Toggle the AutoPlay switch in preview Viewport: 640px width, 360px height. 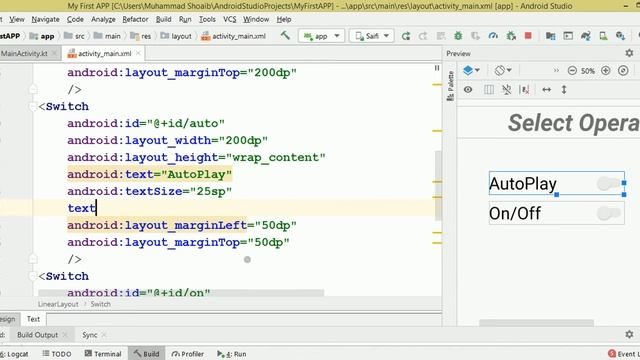(608, 184)
